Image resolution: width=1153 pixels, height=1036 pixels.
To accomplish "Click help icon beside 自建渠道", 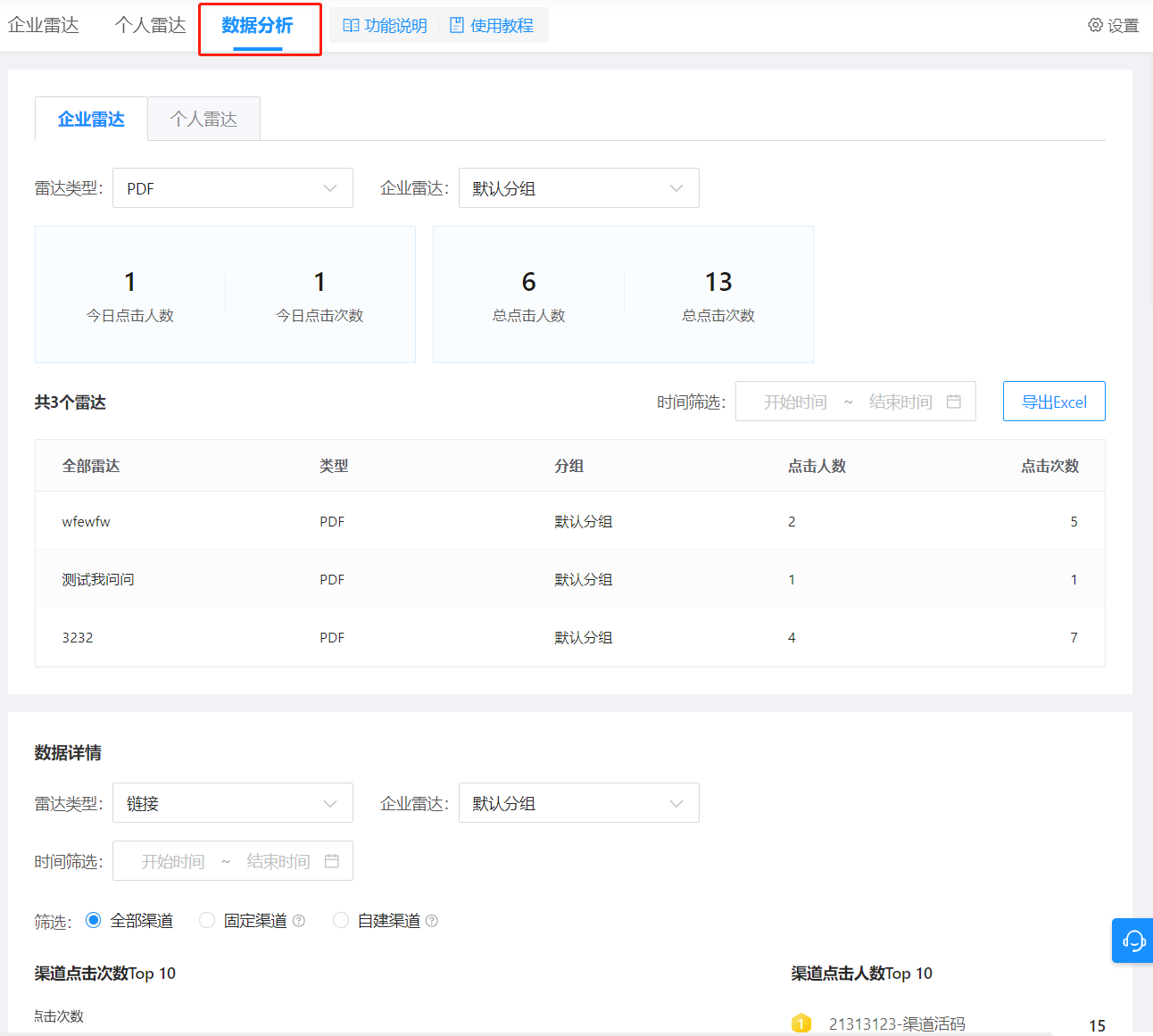I will [x=432, y=921].
